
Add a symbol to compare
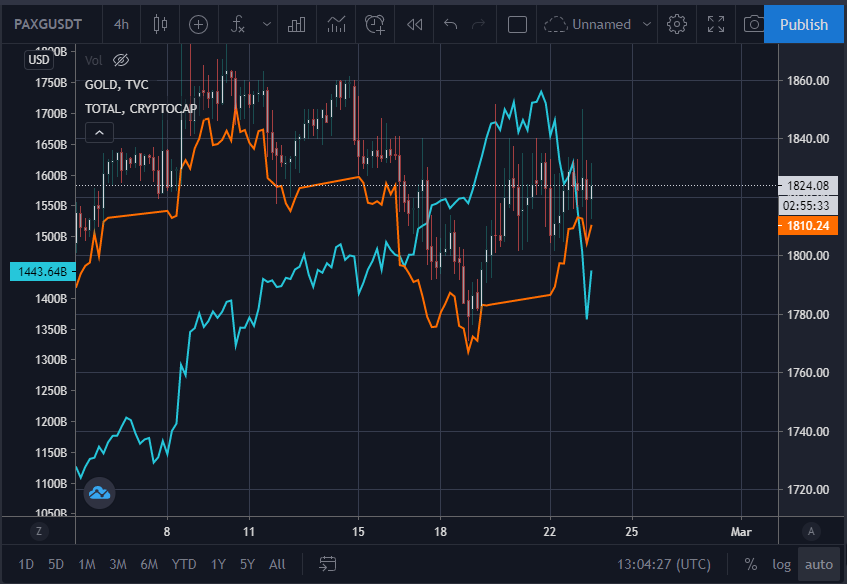(x=198, y=24)
